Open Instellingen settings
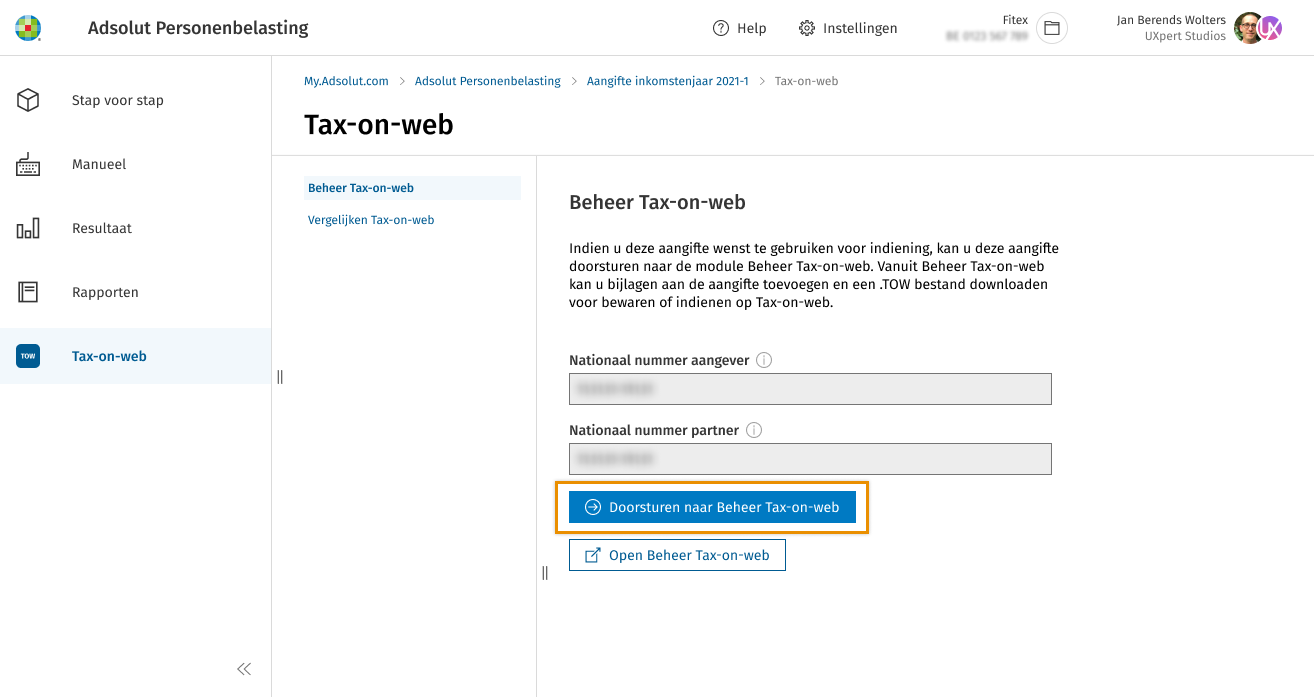 click(x=848, y=28)
